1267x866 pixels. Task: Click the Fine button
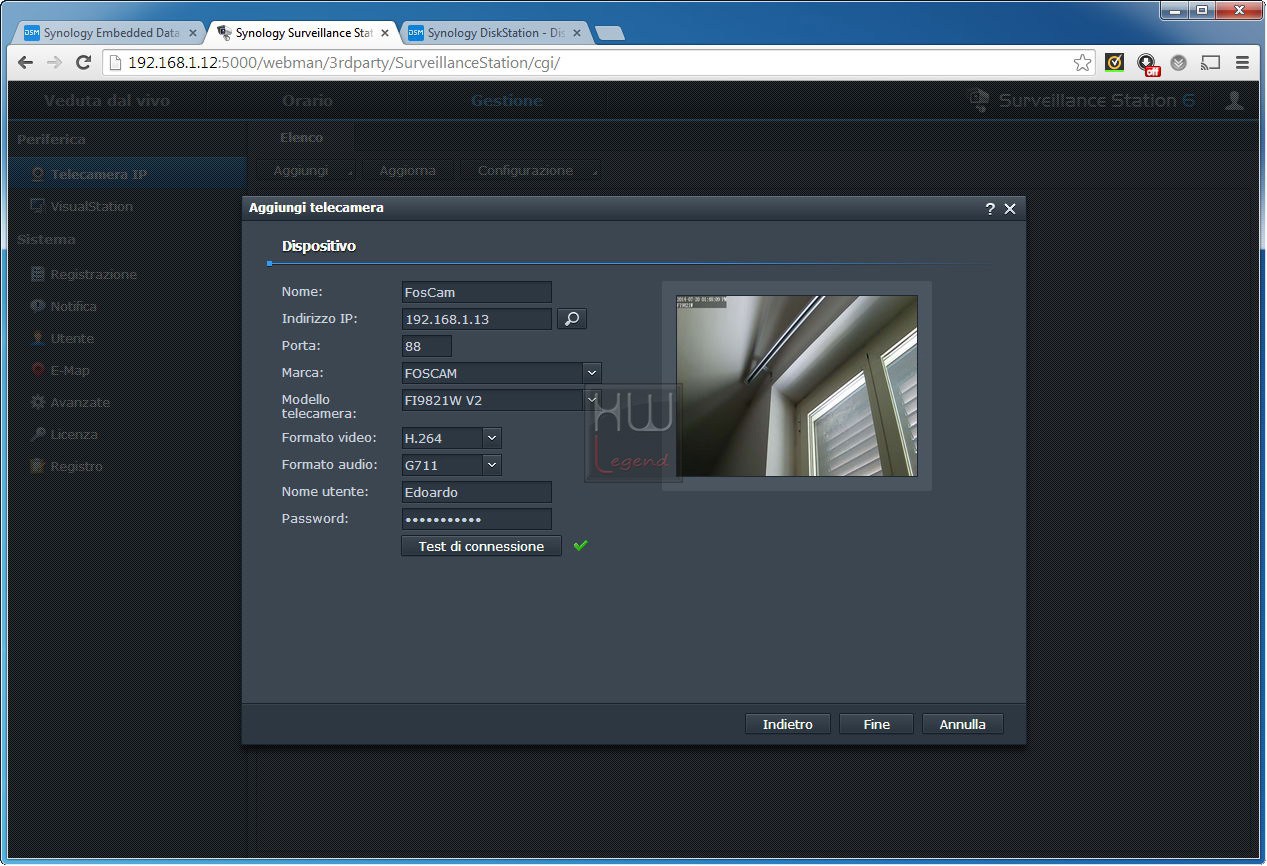[x=877, y=724]
